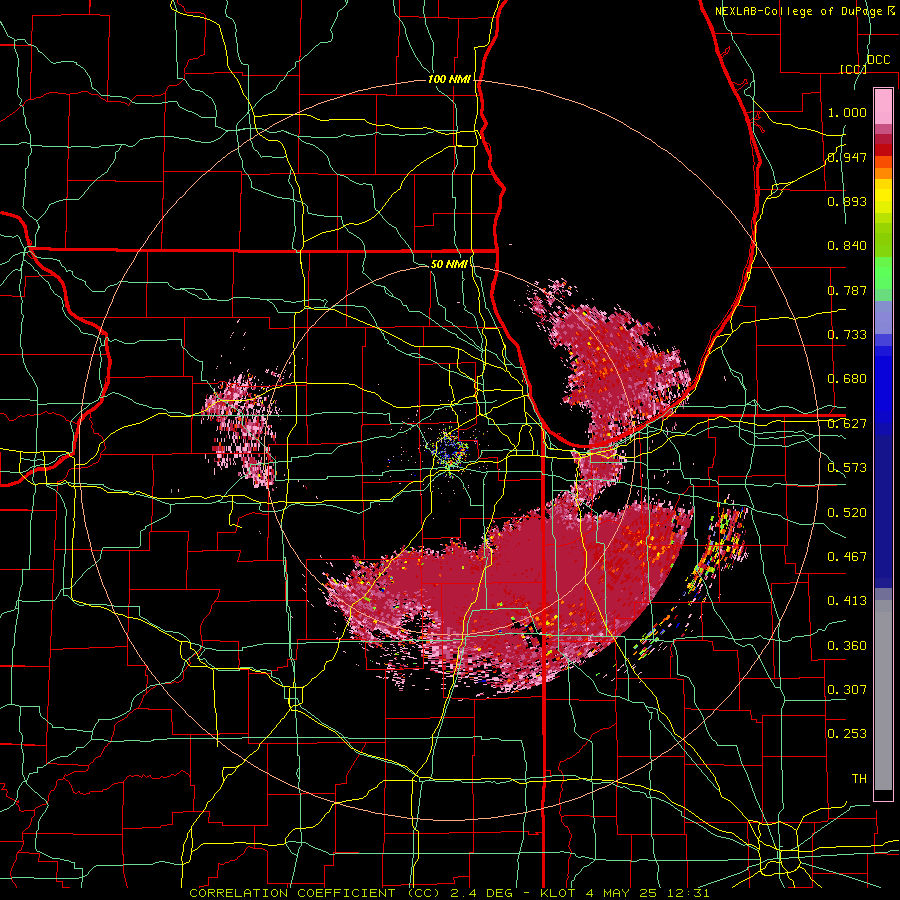
Task: Select the 0.413 scale value
Action: point(847,601)
